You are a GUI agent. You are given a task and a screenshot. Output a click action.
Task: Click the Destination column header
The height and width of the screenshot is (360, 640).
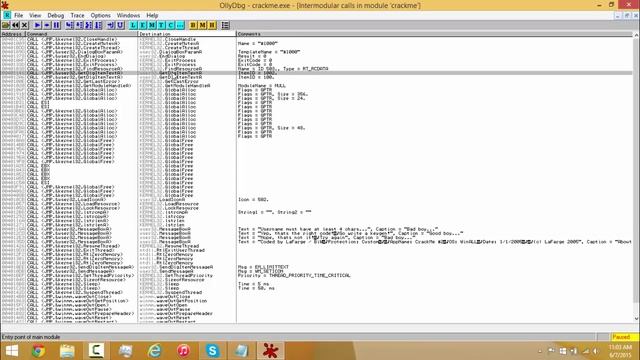[x=187, y=34]
